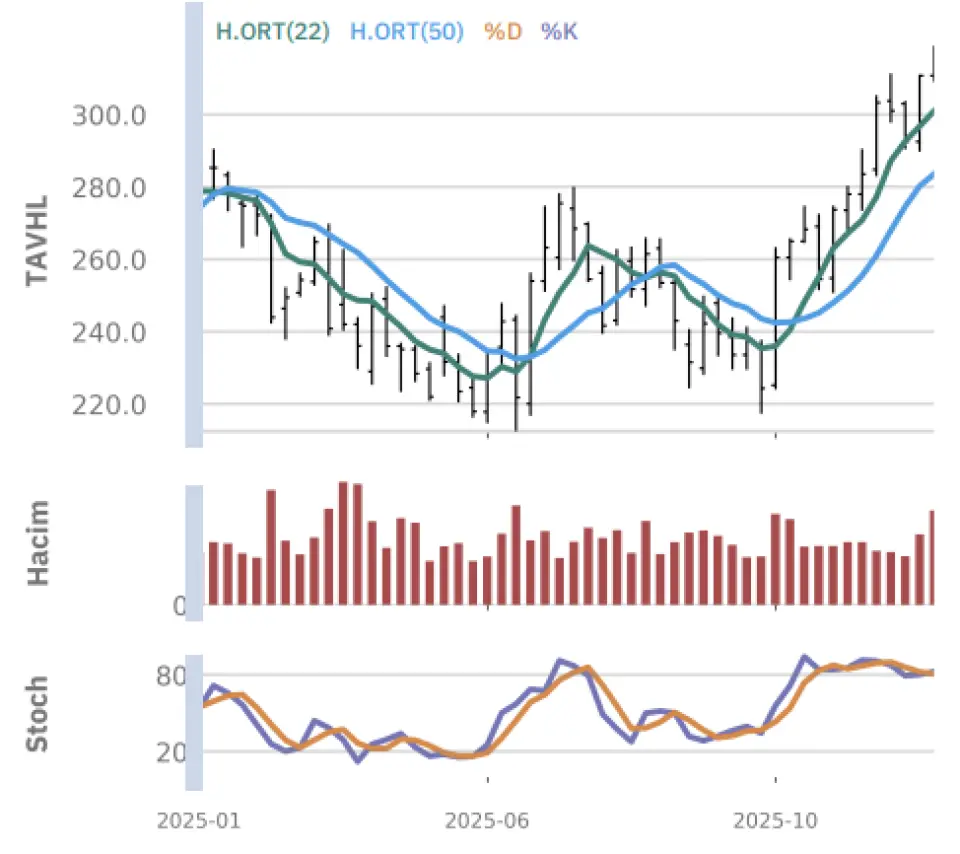The height and width of the screenshot is (854, 960).
Task: Click the 260.0 price axis label
Action: coord(110,260)
